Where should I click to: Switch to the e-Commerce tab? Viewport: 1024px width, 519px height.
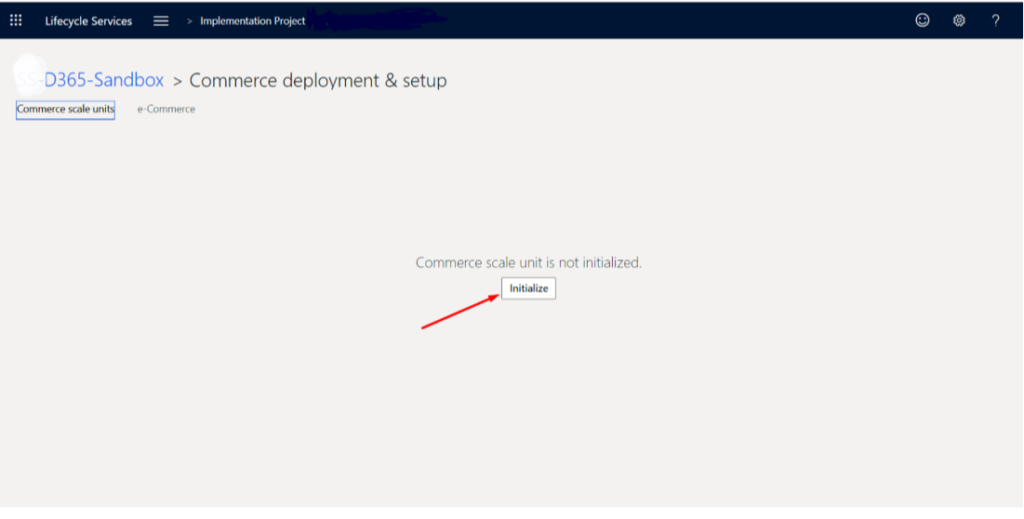[166, 109]
